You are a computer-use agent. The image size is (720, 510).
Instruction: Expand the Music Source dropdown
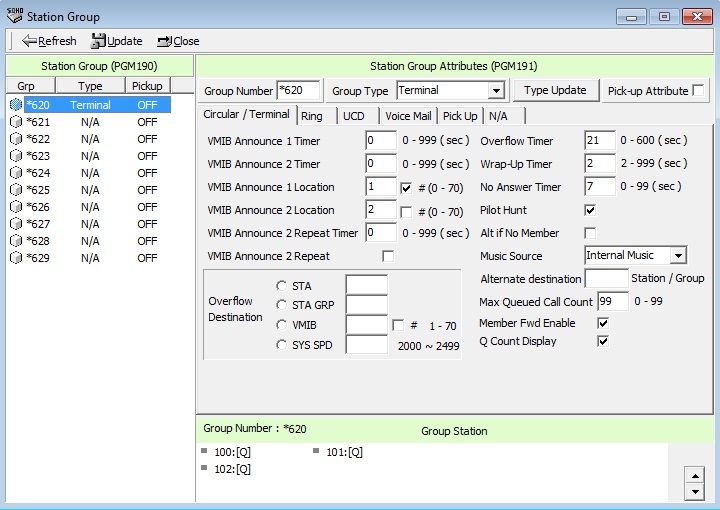point(678,256)
